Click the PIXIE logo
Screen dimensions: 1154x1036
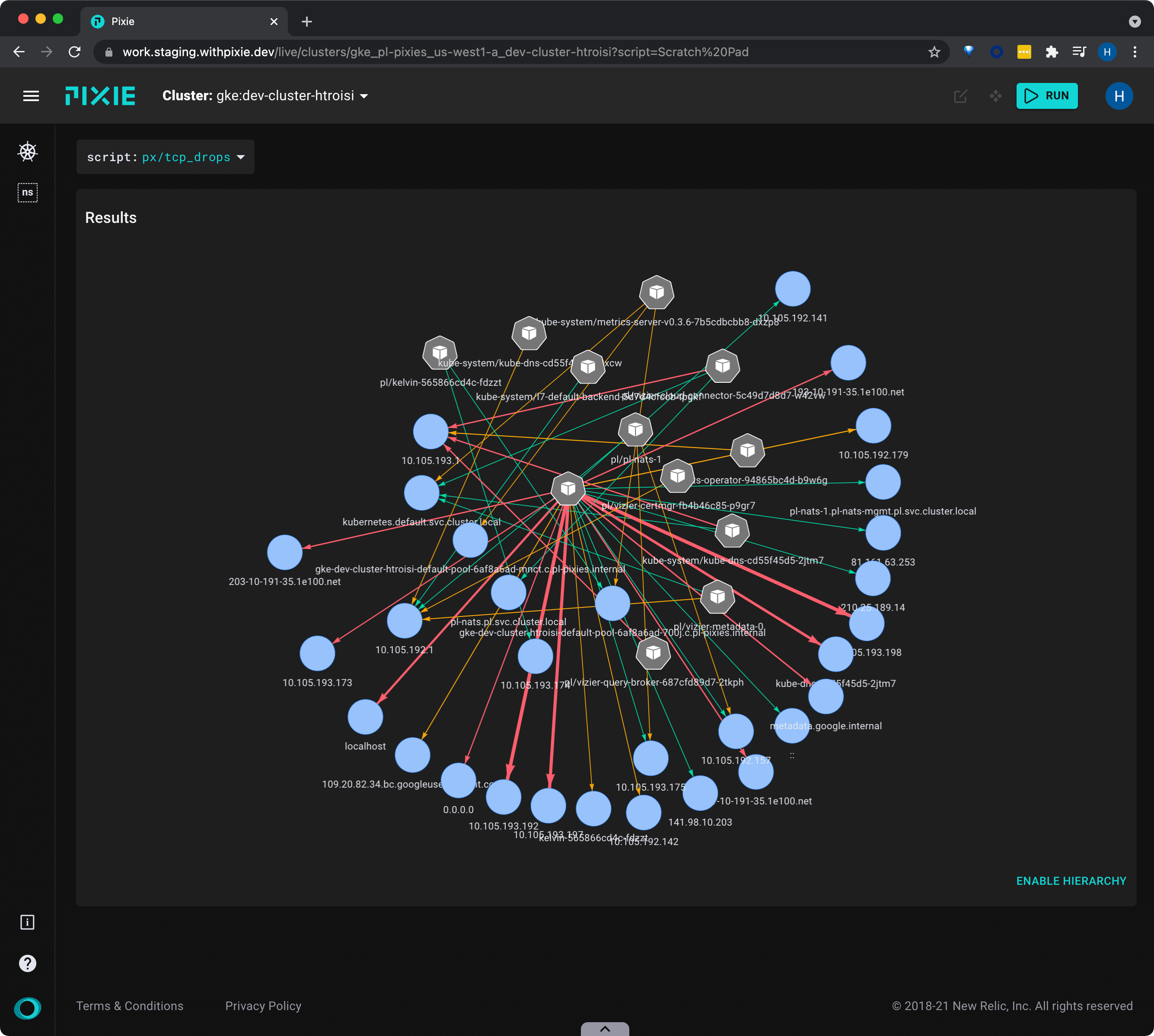[x=100, y=95]
